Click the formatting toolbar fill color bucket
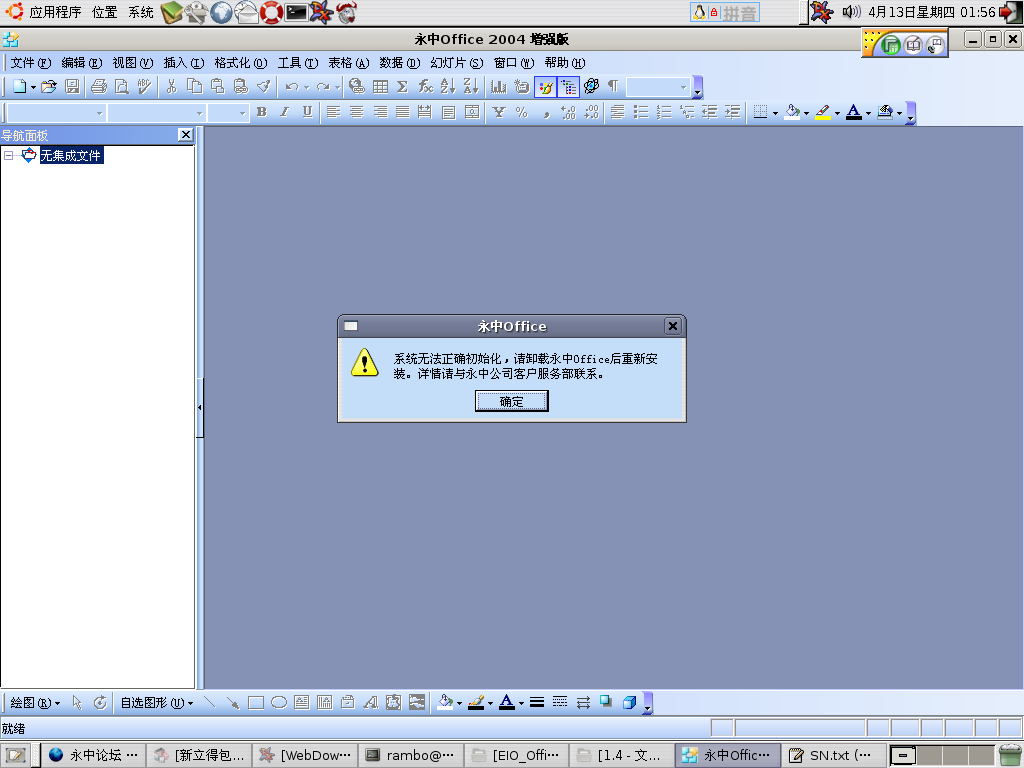The image size is (1024, 768). click(792, 112)
